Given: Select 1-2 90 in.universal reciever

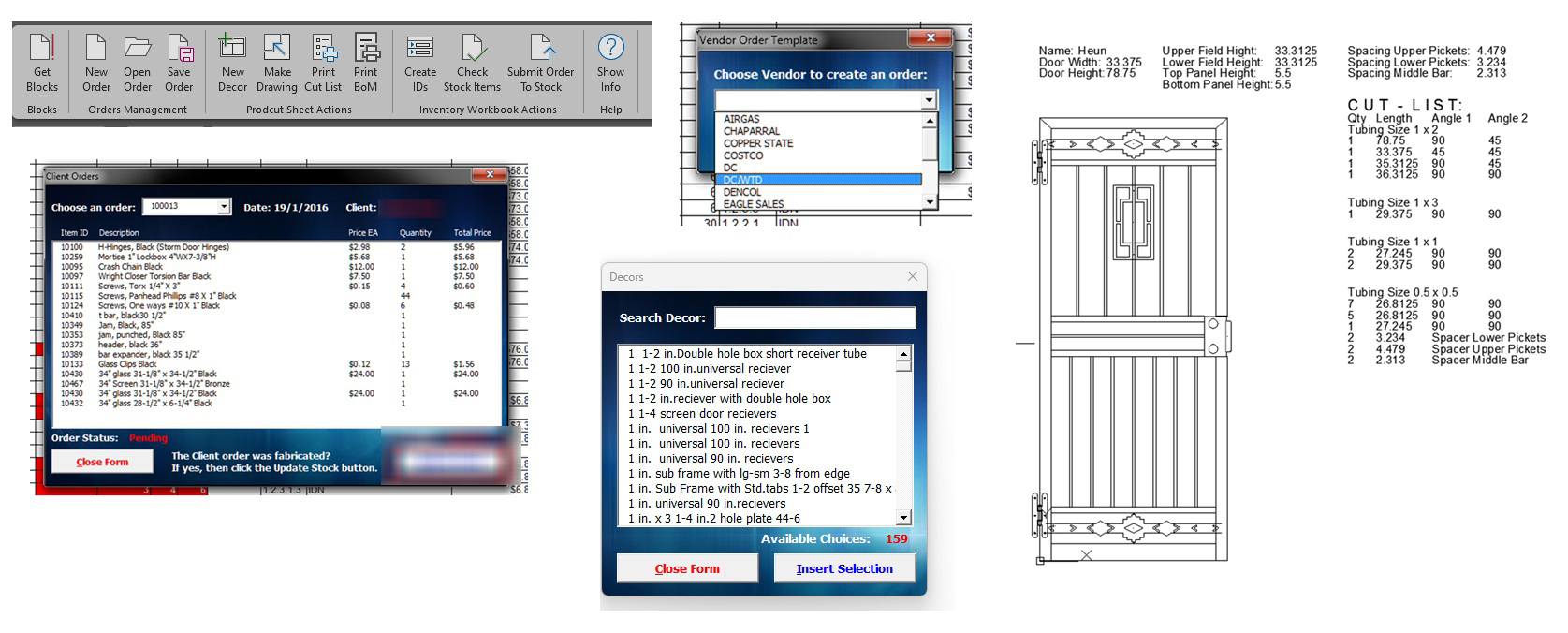Looking at the screenshot, I should pyautogui.click(x=756, y=384).
